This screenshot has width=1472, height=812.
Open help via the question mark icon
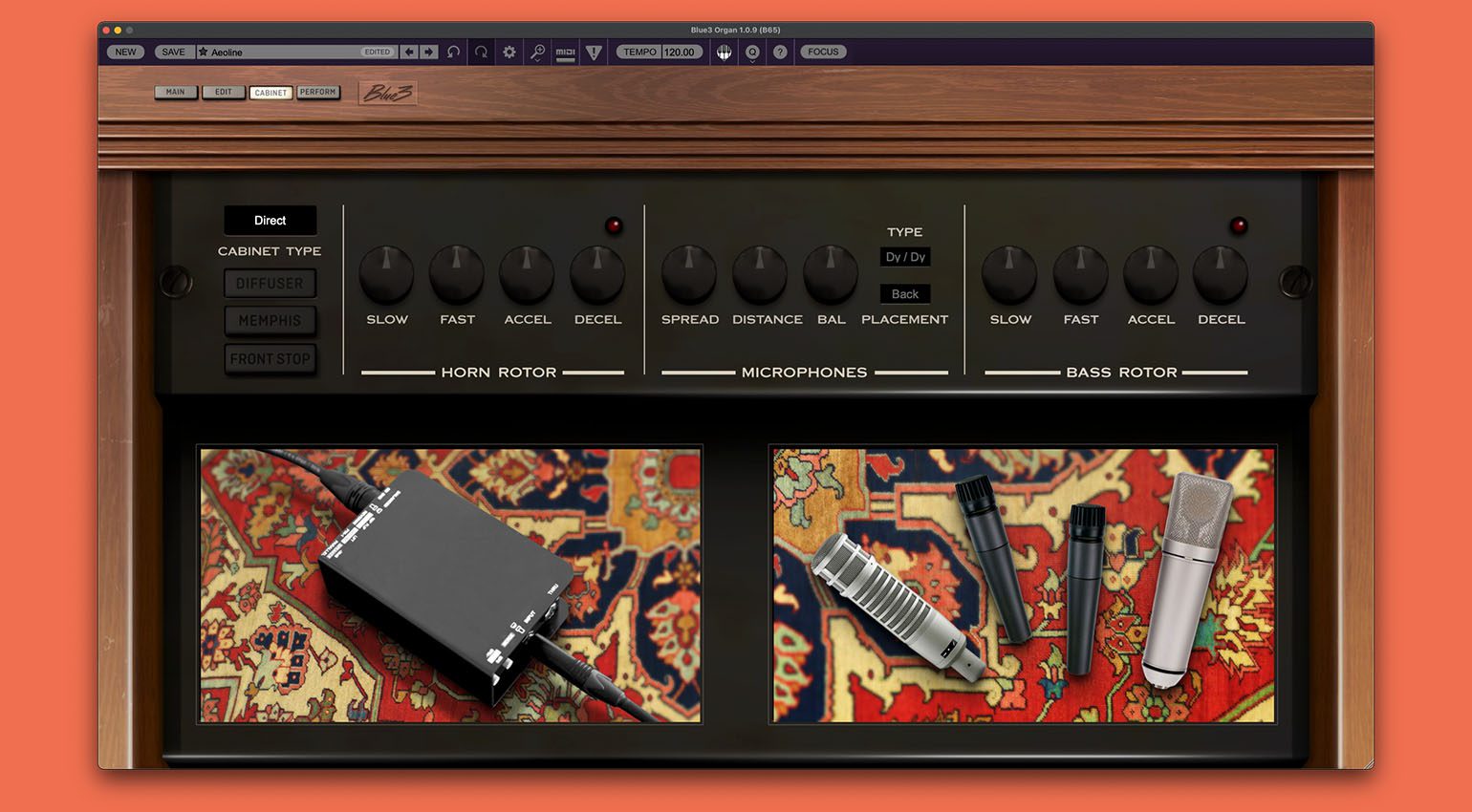coord(780,52)
